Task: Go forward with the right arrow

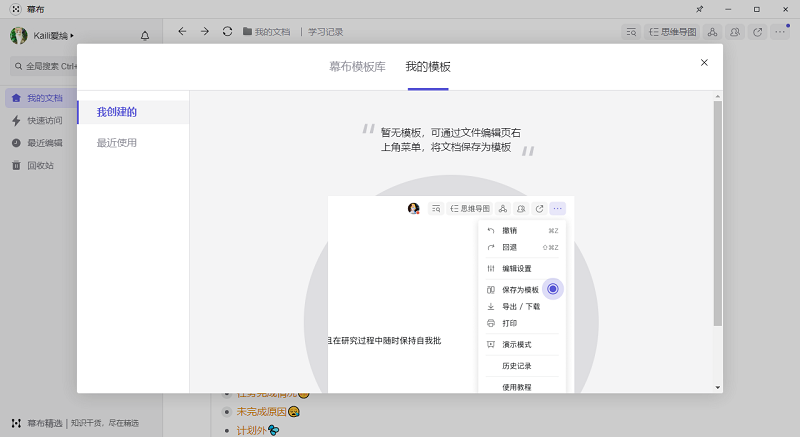Action: [x=205, y=31]
